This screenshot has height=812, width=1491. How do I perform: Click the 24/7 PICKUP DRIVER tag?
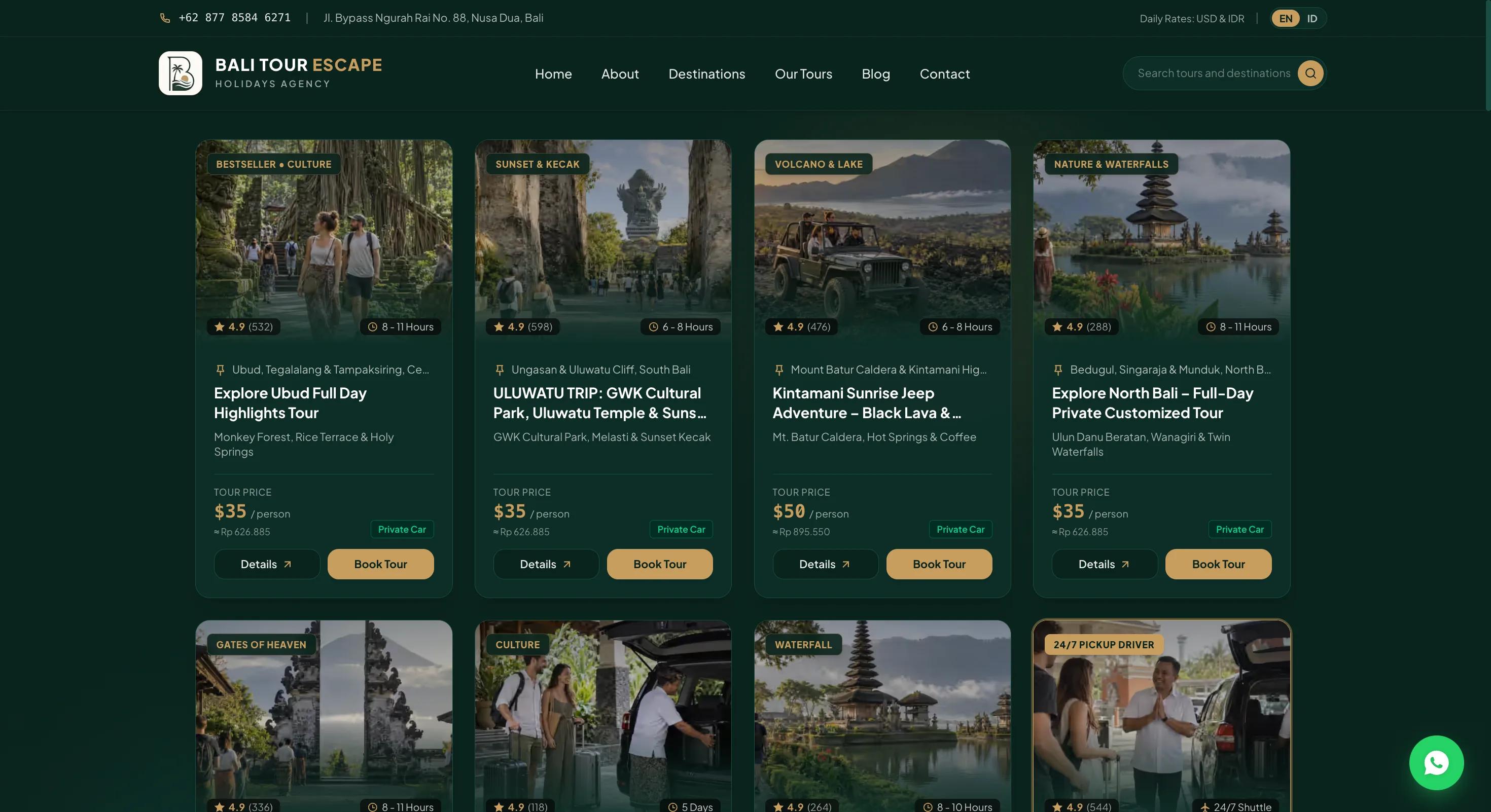coord(1103,644)
